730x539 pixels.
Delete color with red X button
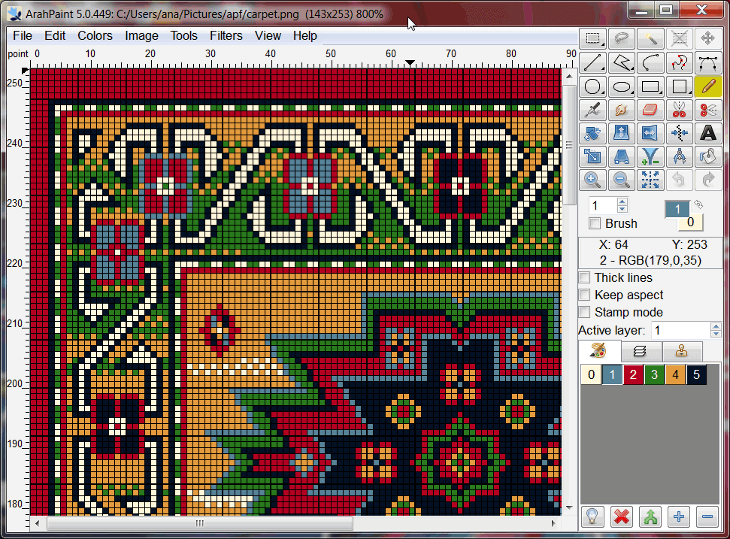pos(622,517)
